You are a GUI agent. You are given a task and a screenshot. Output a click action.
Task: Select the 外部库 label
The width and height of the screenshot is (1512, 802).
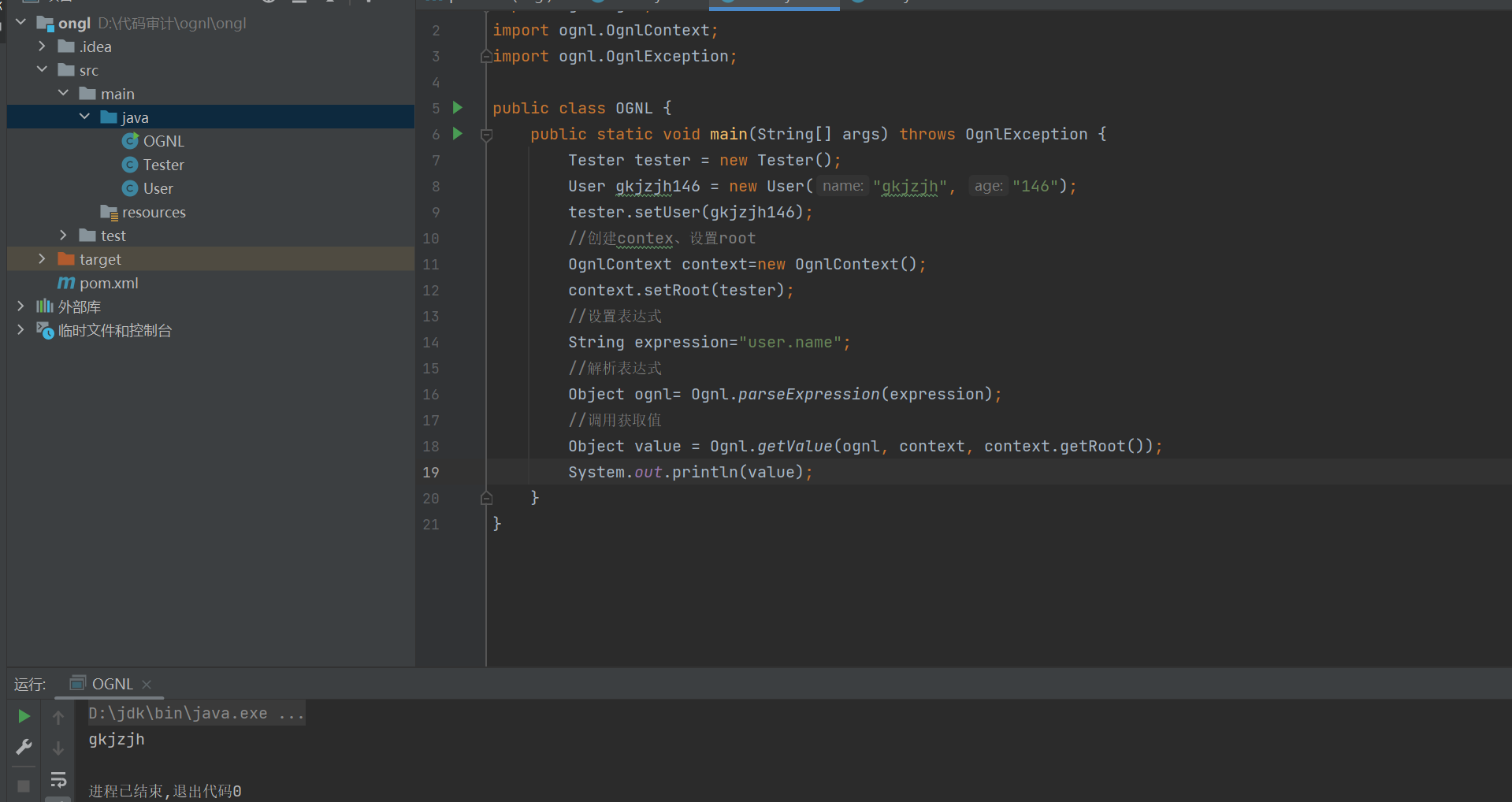point(80,306)
